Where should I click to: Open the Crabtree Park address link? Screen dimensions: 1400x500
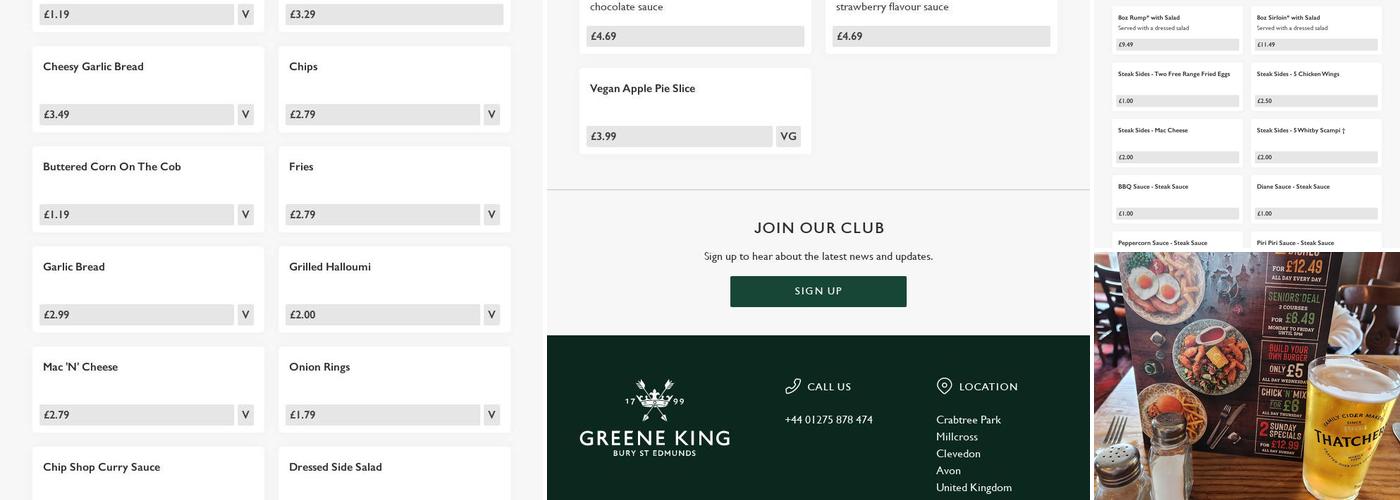coord(968,420)
